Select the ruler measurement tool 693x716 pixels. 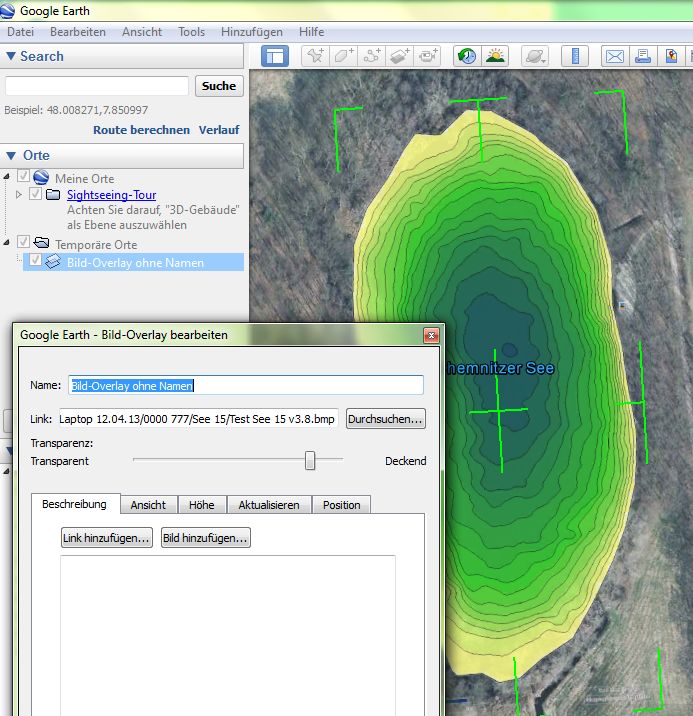pos(575,56)
